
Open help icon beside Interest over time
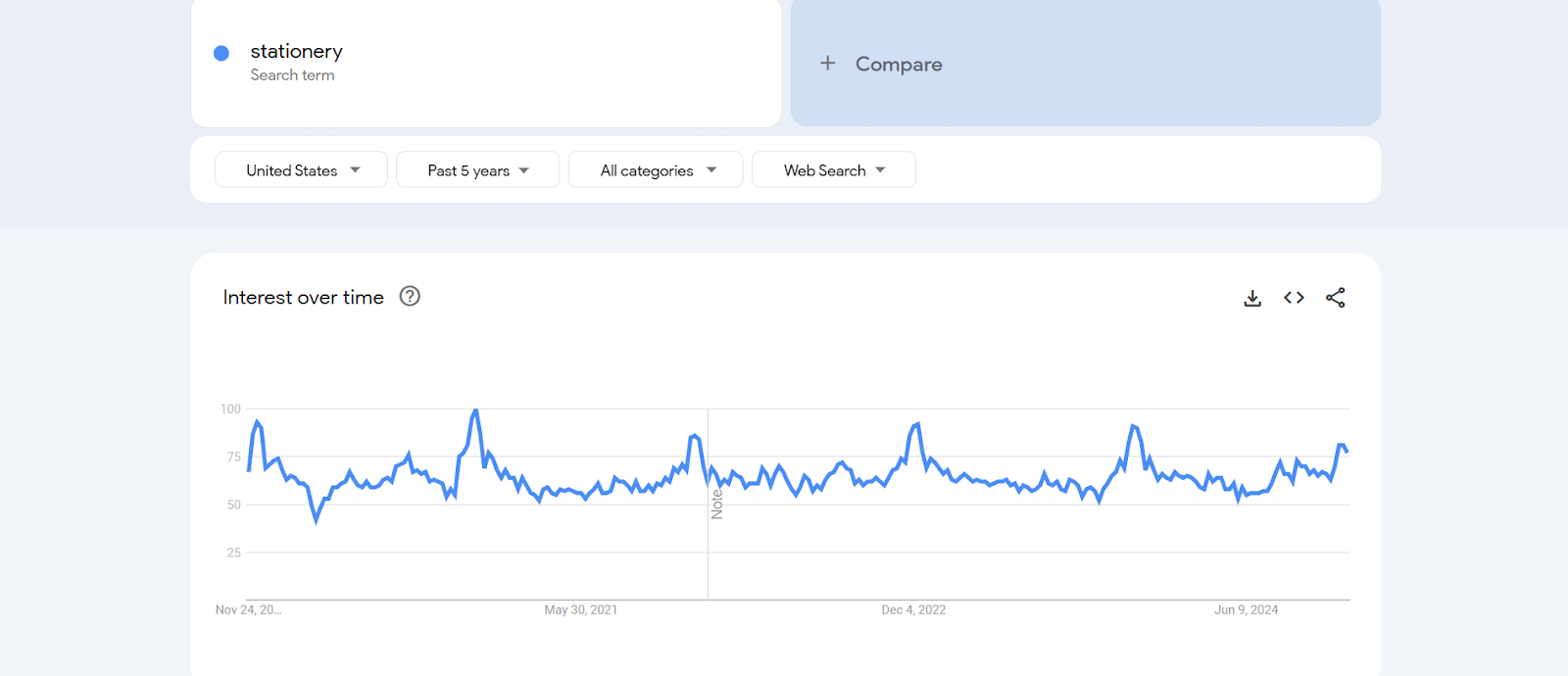coord(410,296)
